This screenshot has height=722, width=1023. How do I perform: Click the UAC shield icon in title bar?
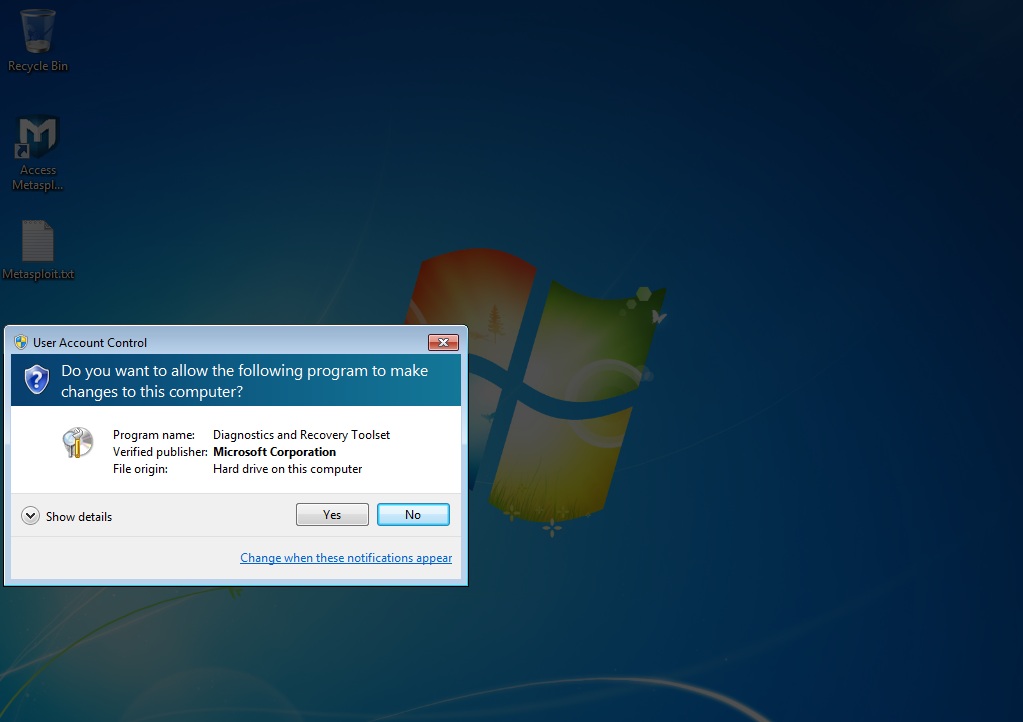(21, 342)
